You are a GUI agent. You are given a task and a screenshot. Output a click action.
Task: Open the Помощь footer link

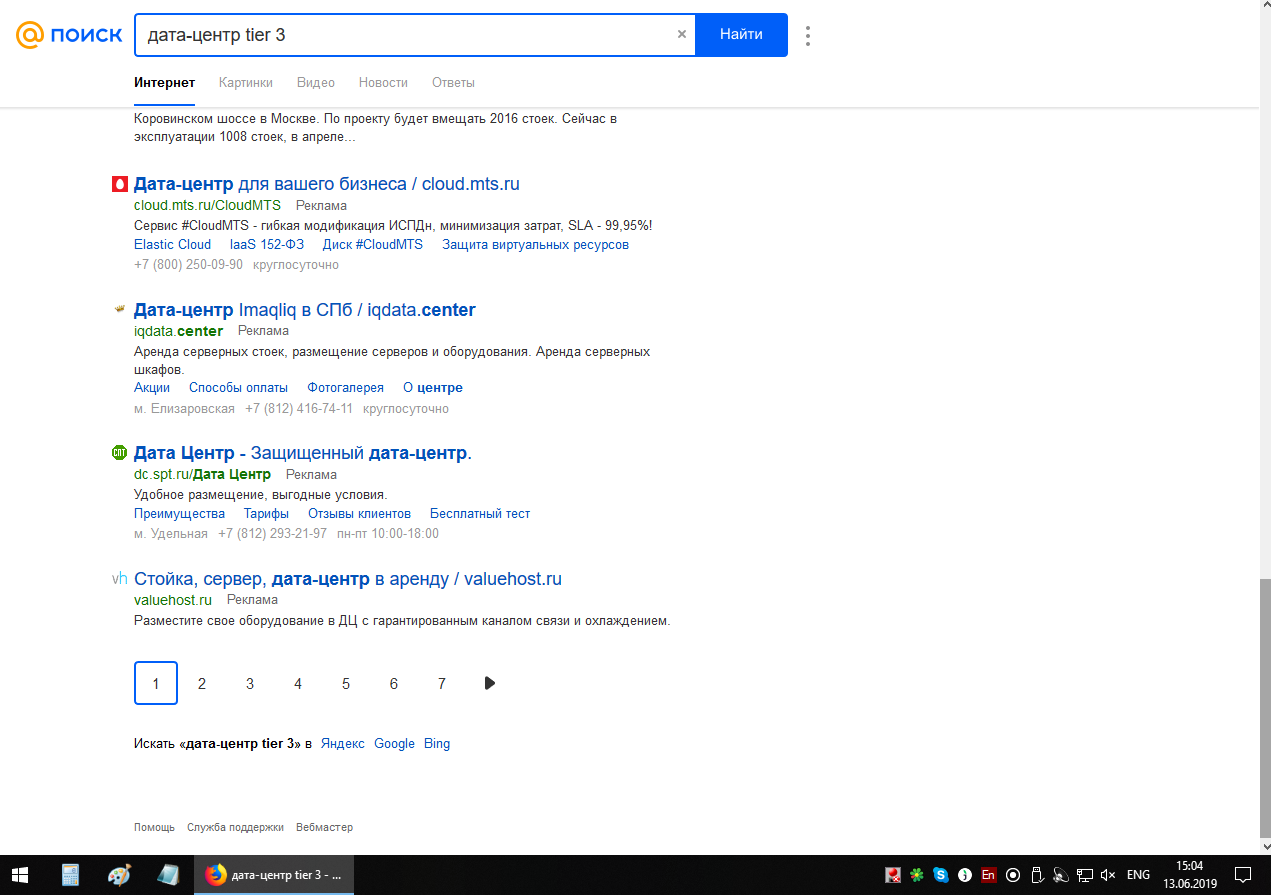point(154,828)
